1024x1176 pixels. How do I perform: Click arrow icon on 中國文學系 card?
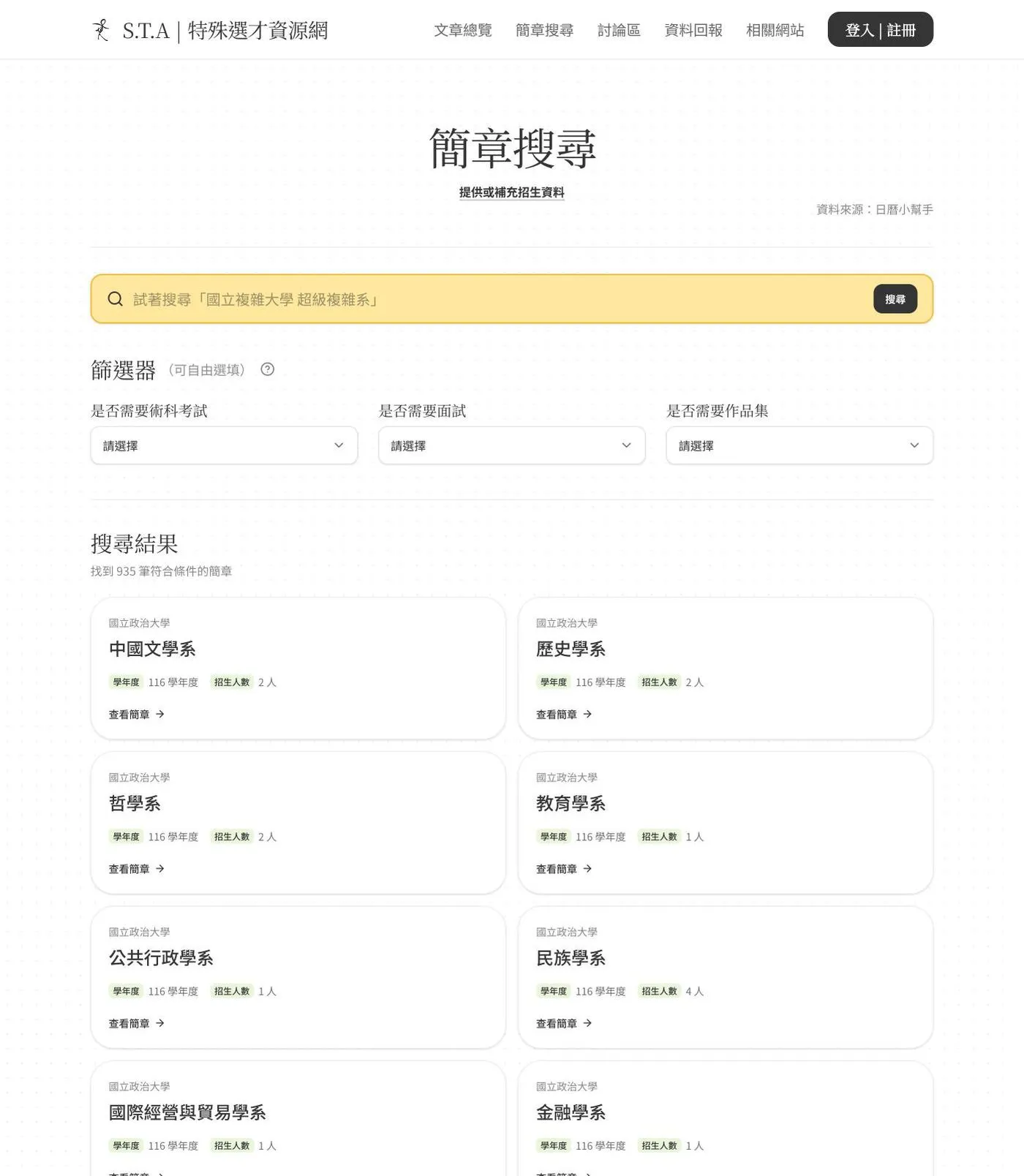coord(160,714)
